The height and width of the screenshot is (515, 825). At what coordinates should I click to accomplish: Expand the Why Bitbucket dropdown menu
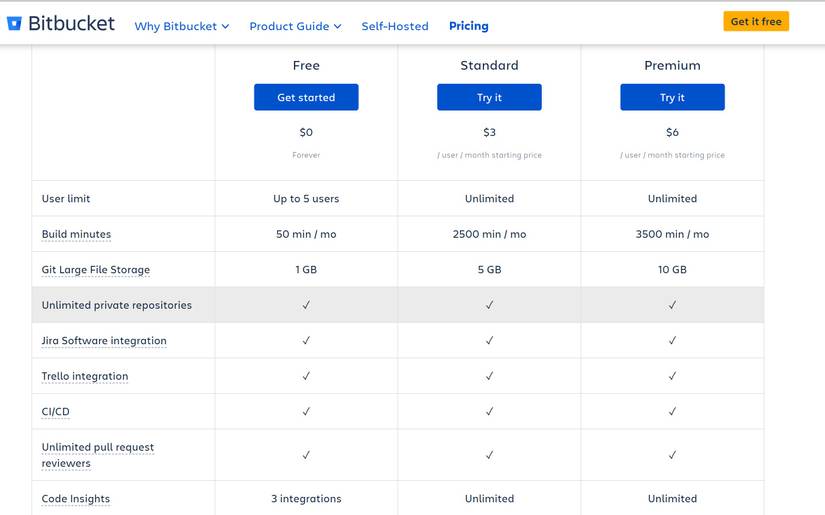pyautogui.click(x=182, y=26)
